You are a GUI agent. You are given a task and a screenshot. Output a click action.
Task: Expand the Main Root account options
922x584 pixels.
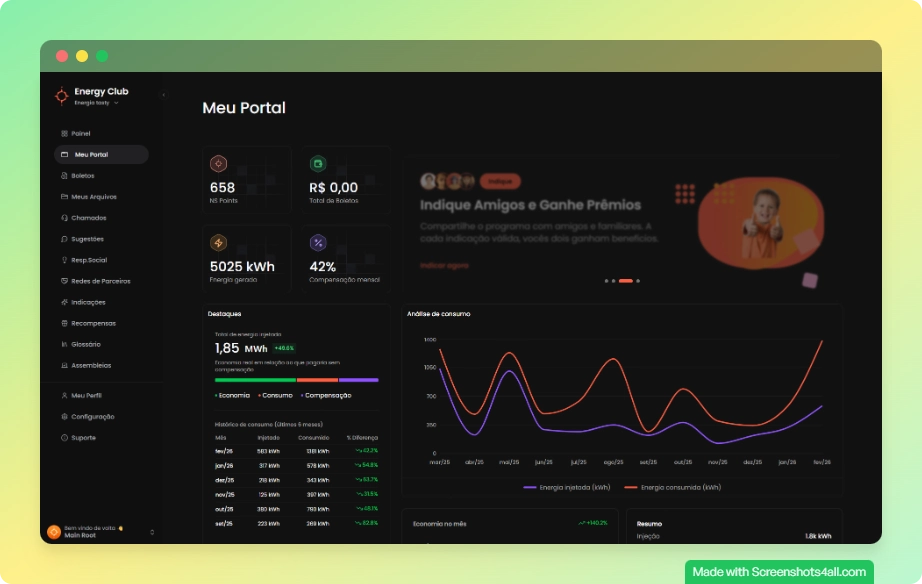point(152,531)
